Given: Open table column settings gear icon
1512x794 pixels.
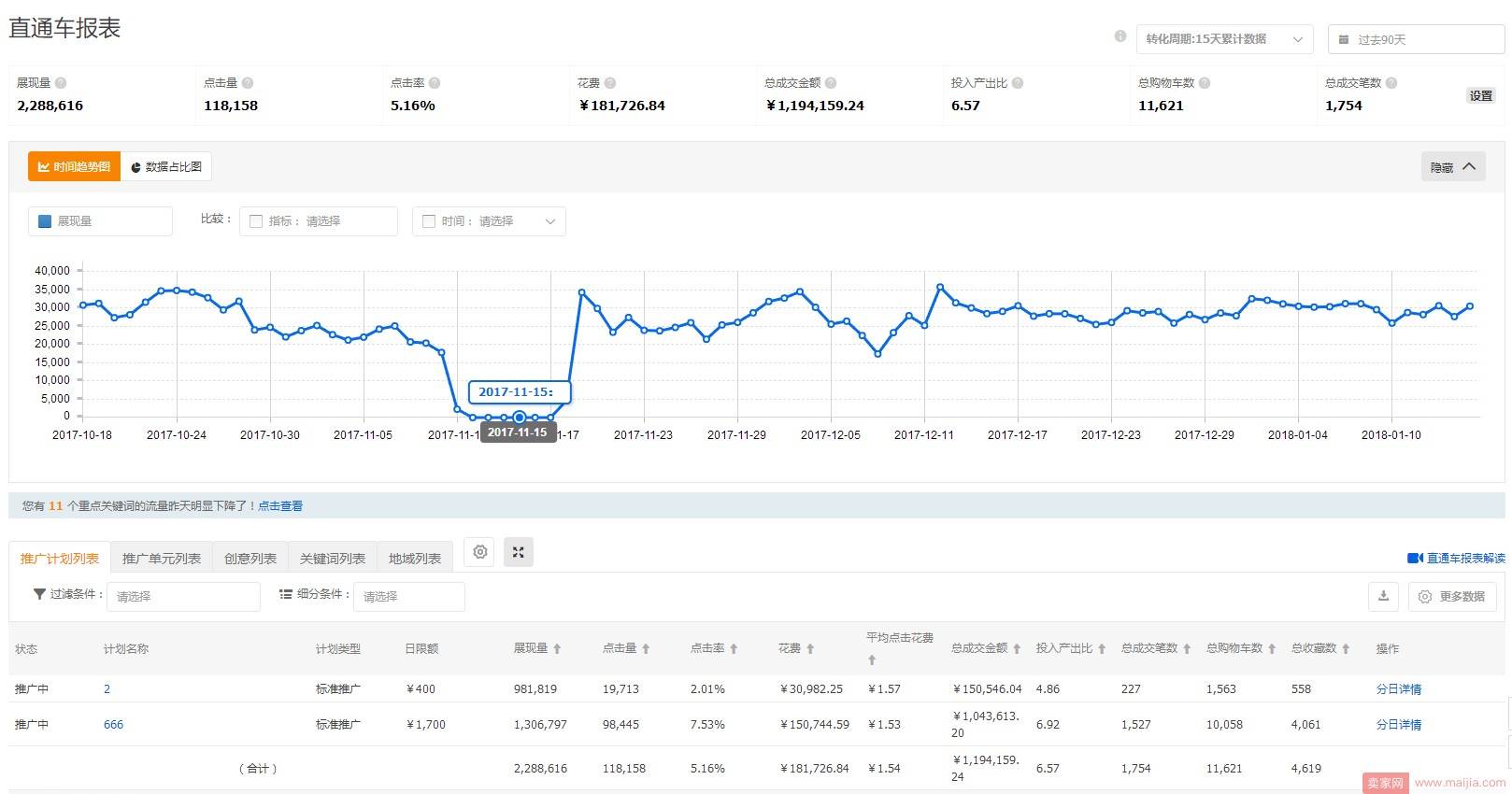Looking at the screenshot, I should (x=480, y=552).
